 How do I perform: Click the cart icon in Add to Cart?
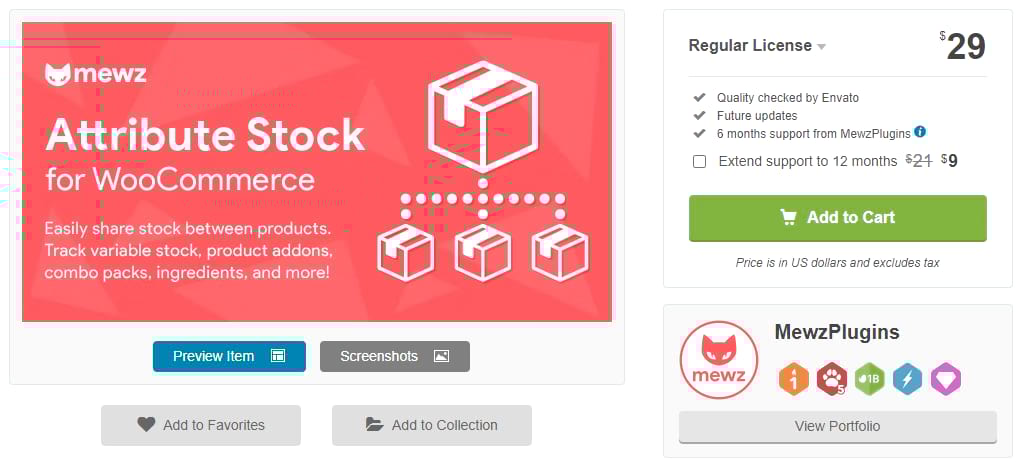click(x=789, y=217)
